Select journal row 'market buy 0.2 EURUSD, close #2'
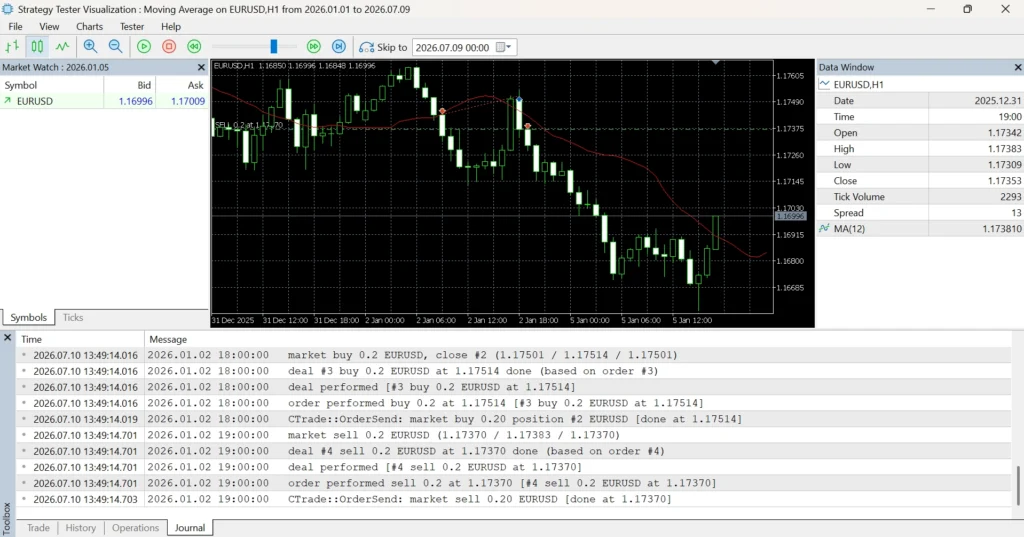Image resolution: width=1024 pixels, height=537 pixels. pos(513,355)
